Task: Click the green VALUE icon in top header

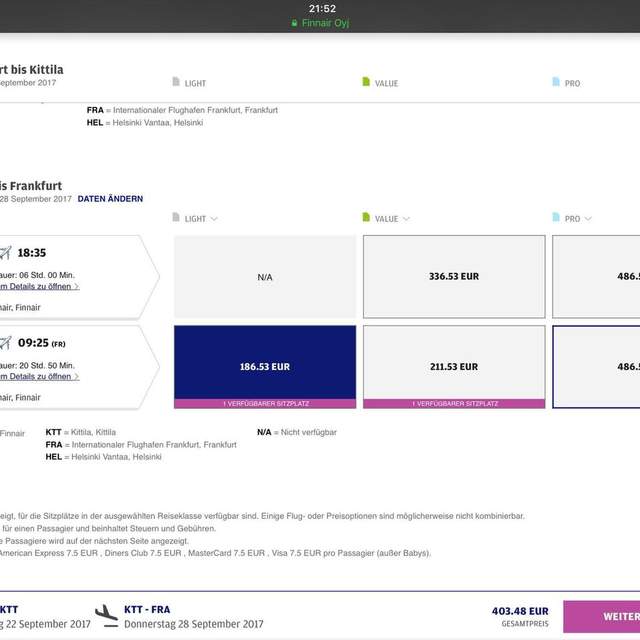Action: click(x=366, y=83)
